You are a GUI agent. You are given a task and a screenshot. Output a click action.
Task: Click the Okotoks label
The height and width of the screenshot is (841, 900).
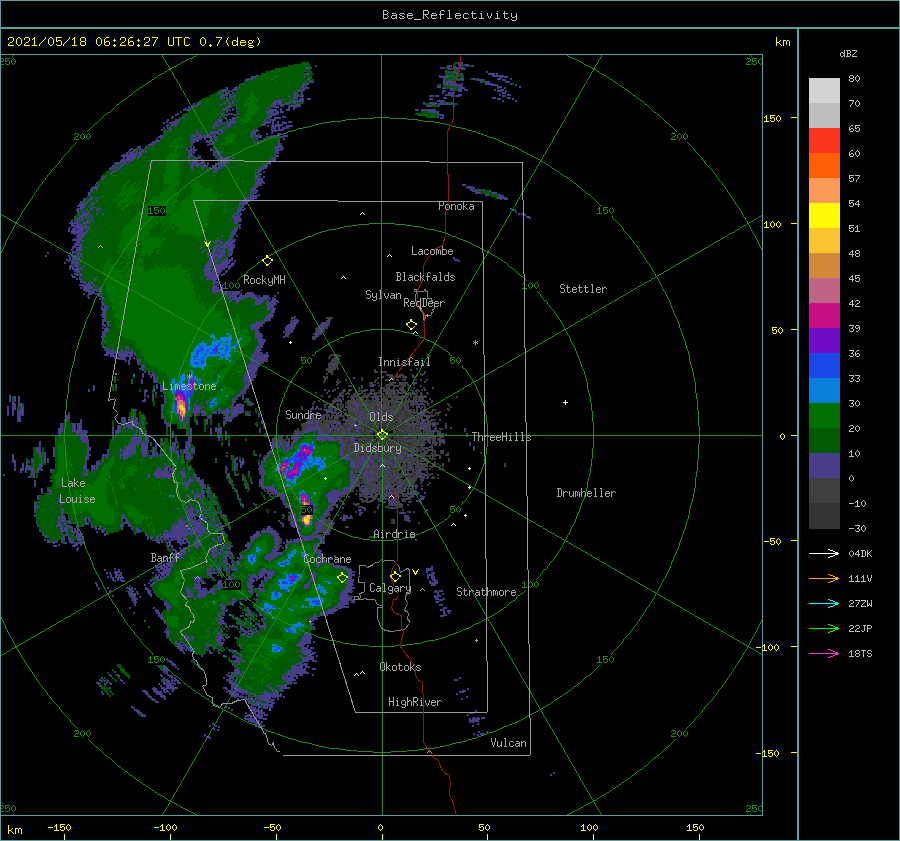point(400,667)
